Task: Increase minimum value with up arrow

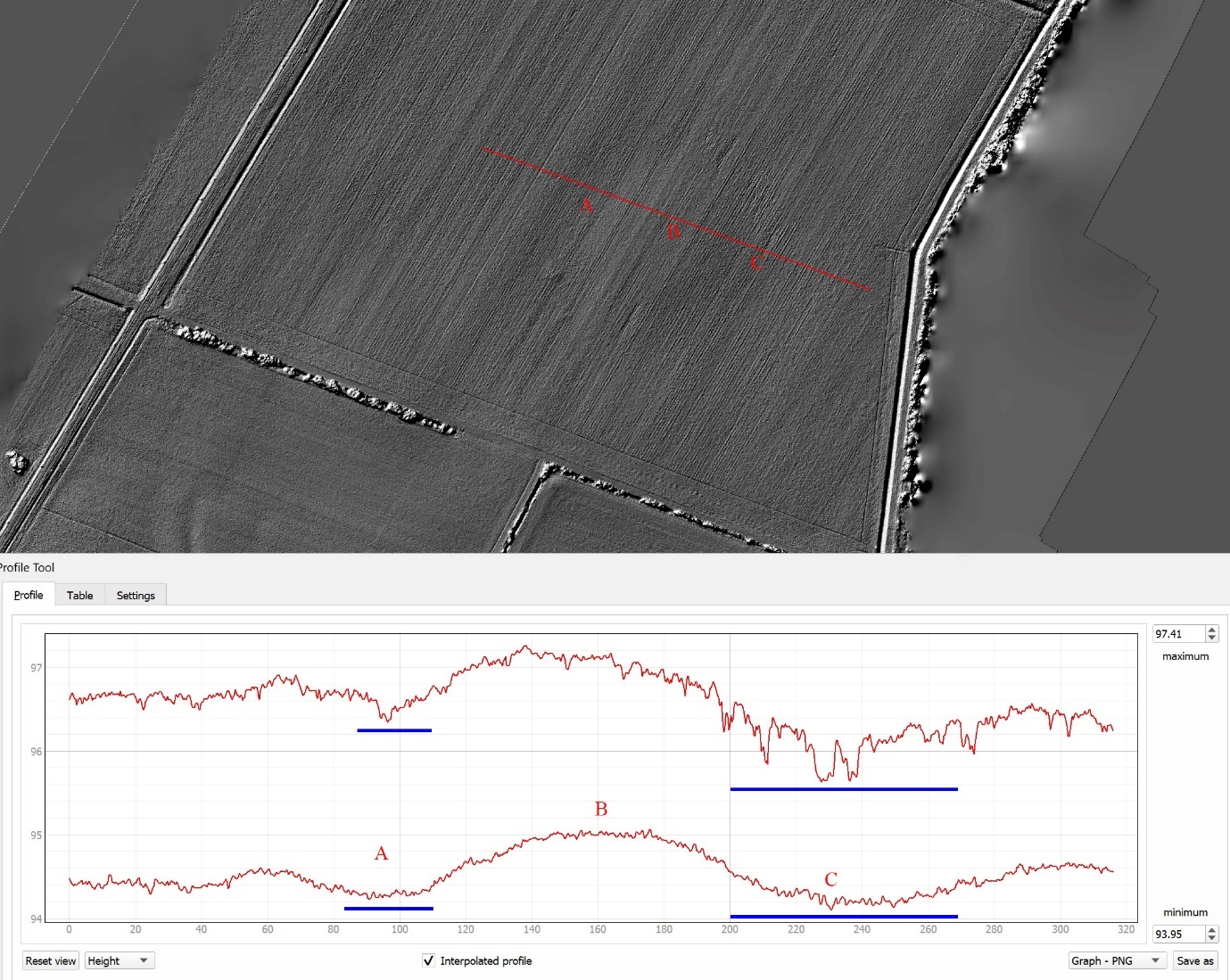Action: (1211, 930)
